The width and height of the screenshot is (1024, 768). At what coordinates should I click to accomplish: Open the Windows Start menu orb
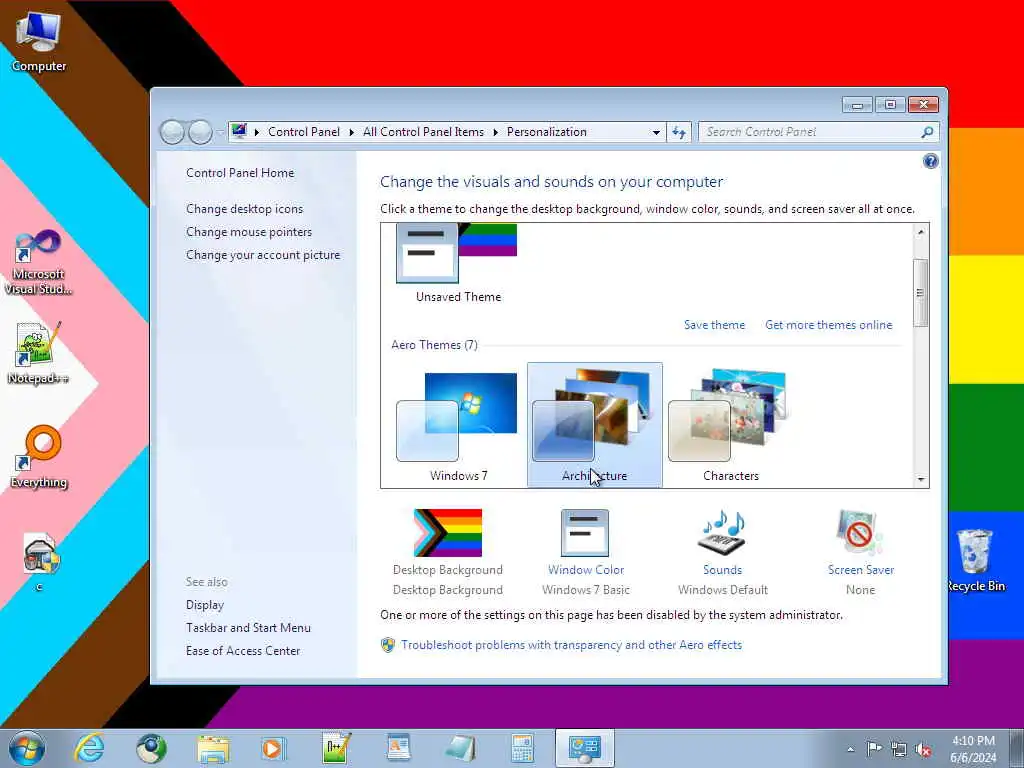(27, 748)
